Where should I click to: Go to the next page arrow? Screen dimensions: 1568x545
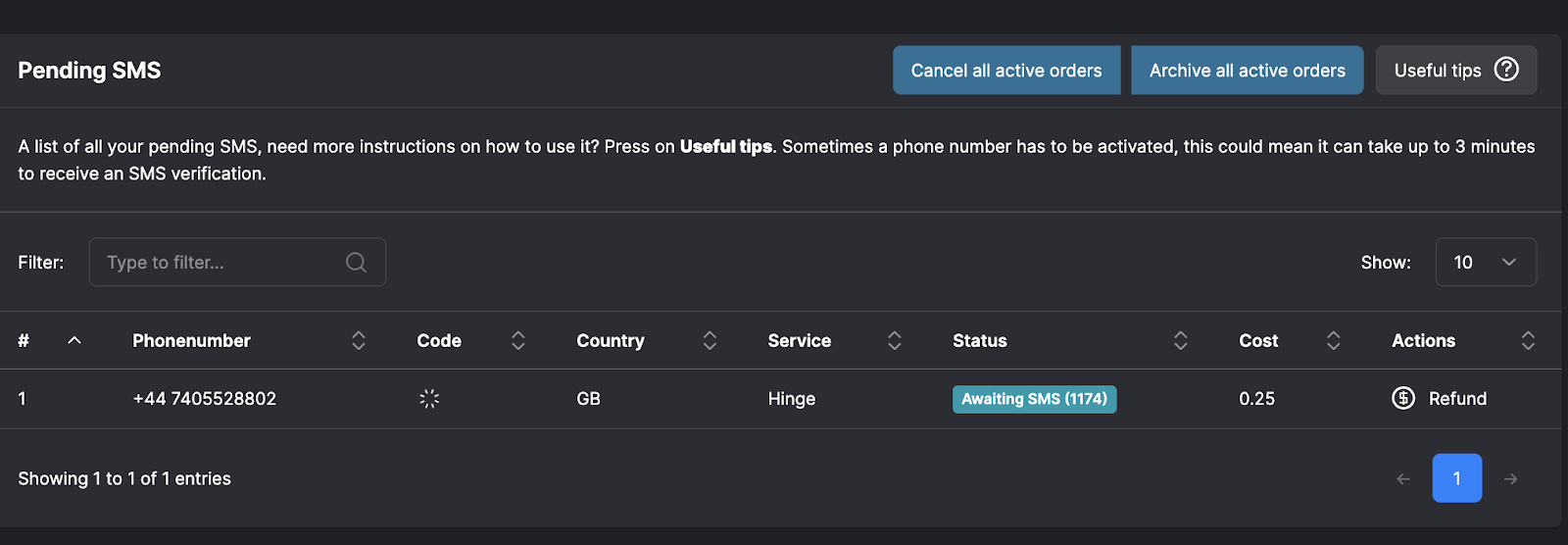point(1511,479)
